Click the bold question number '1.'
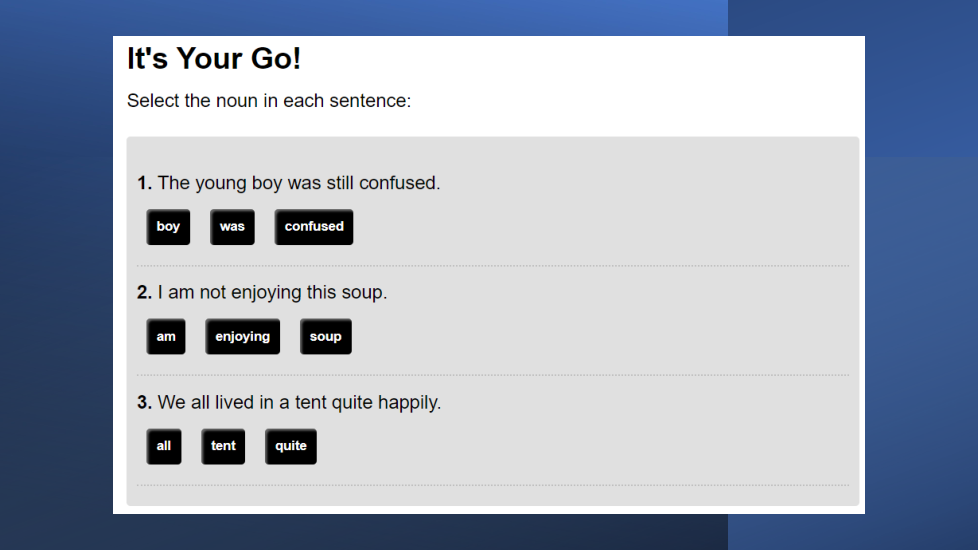This screenshot has width=978, height=550. tap(145, 183)
